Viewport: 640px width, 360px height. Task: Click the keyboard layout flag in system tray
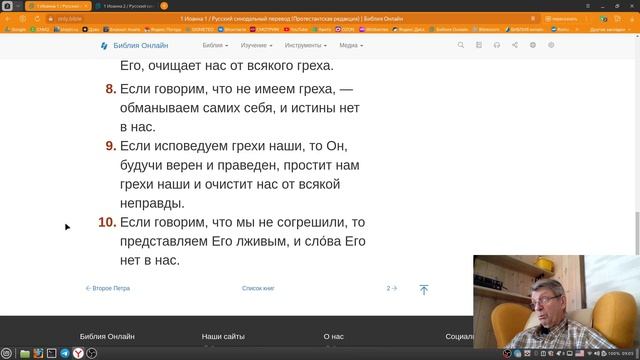[x=580, y=353]
